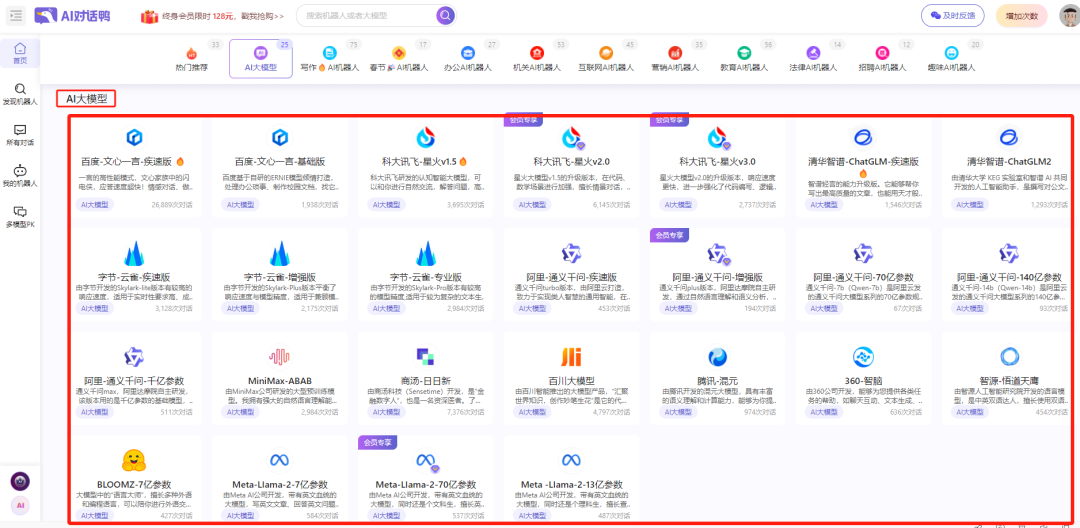Switch to the 营销AI机器人 tab
This screenshot has height=528, width=1080.
pos(675,59)
